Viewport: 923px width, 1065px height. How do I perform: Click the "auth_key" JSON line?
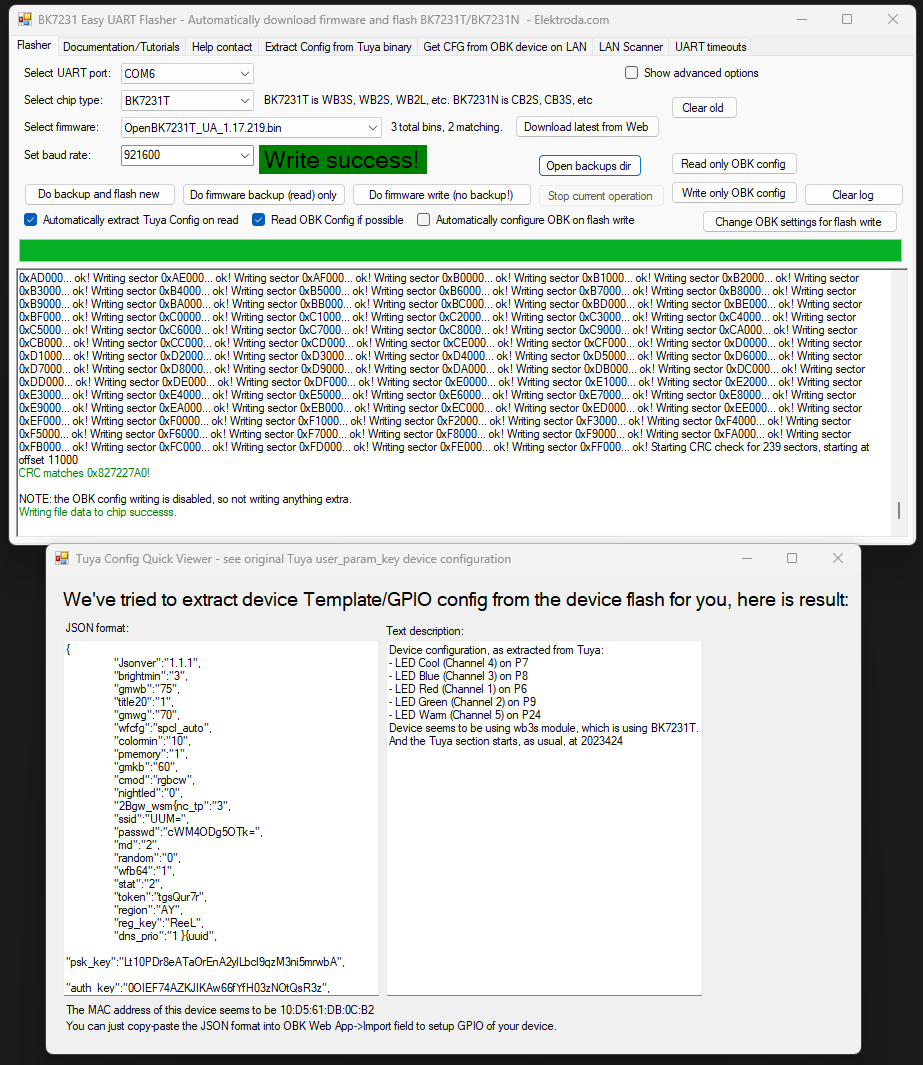point(198,988)
